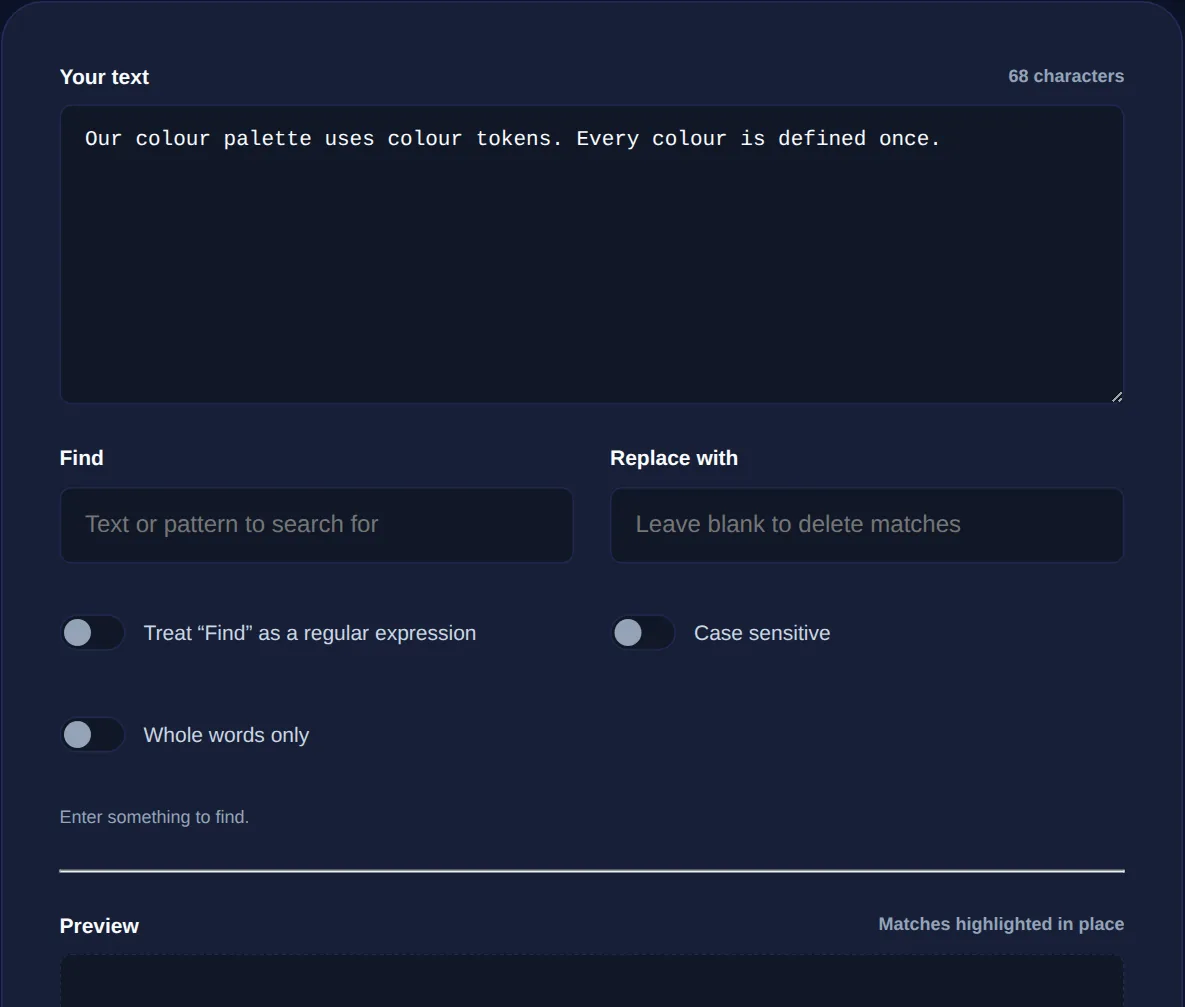Click the 68 characters counter
The width and height of the screenshot is (1185, 1007).
click(1066, 76)
